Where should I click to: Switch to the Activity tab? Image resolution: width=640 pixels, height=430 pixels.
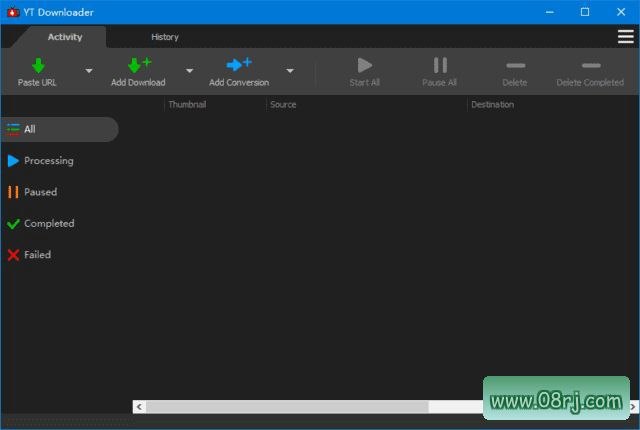pos(65,37)
